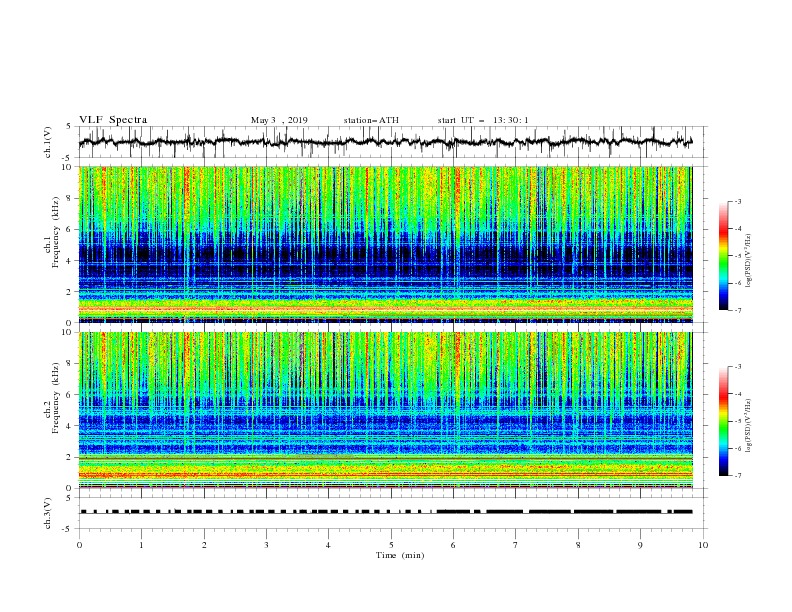Click time axis tick label "3"

tap(266, 545)
